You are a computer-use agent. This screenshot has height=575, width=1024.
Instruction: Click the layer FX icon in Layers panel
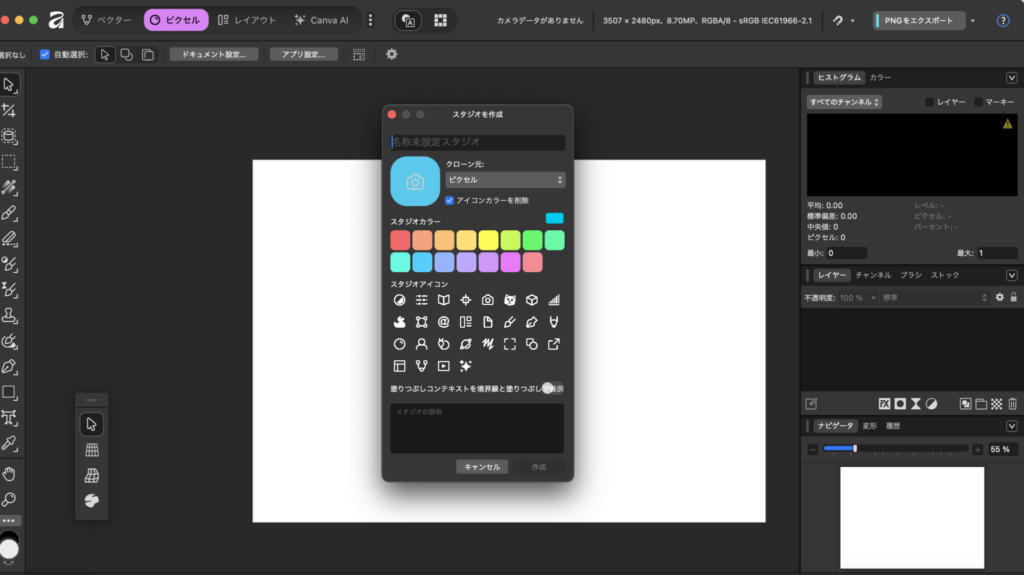[x=885, y=404]
